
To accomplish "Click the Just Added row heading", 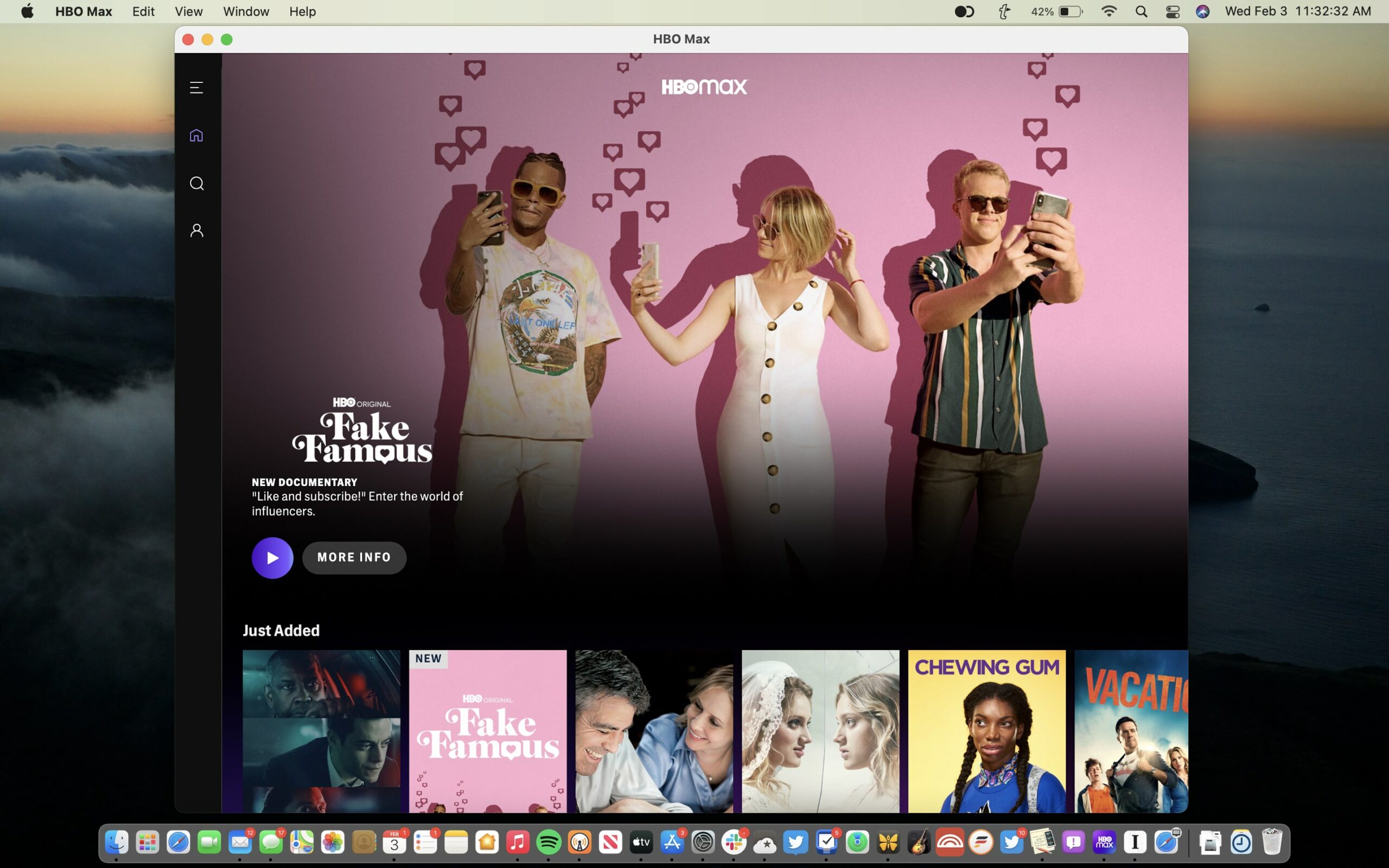I will tap(281, 630).
